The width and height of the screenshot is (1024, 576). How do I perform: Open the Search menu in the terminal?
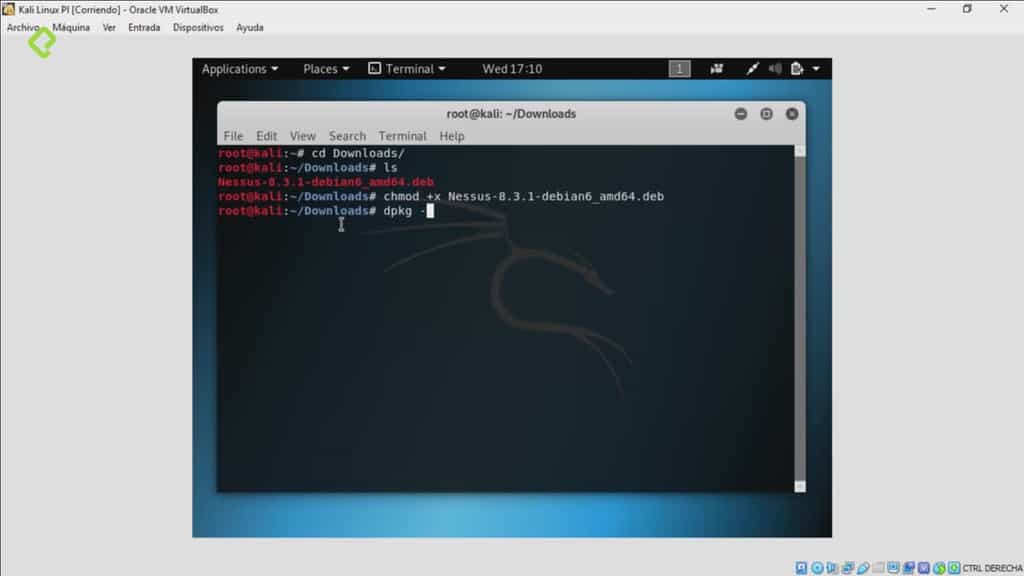347,135
